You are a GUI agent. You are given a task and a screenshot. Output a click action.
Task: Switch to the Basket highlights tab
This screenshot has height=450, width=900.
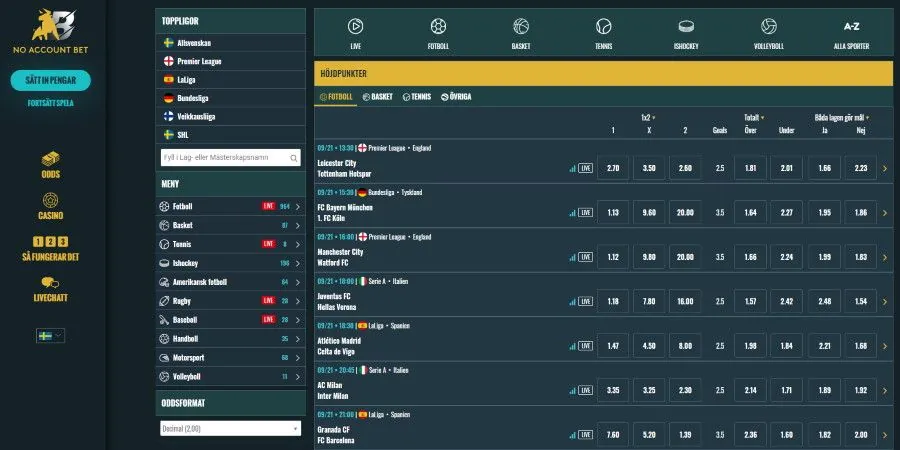[378, 97]
